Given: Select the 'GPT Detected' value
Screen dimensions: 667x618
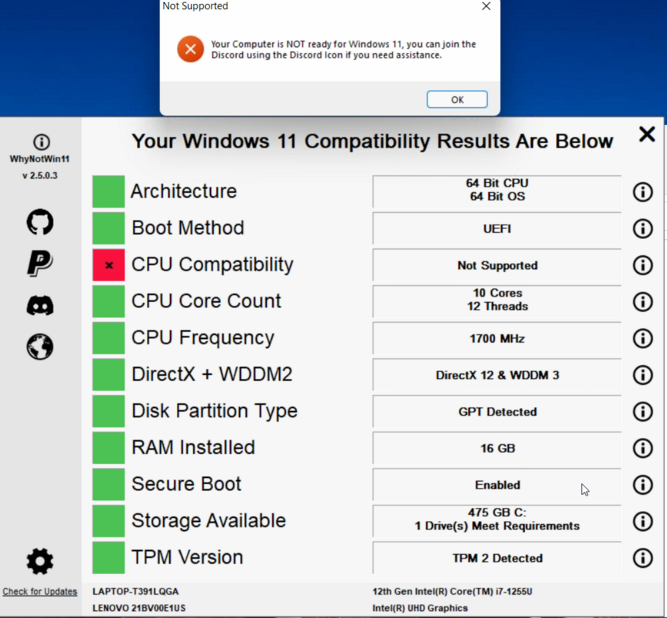Looking at the screenshot, I should [x=497, y=411].
